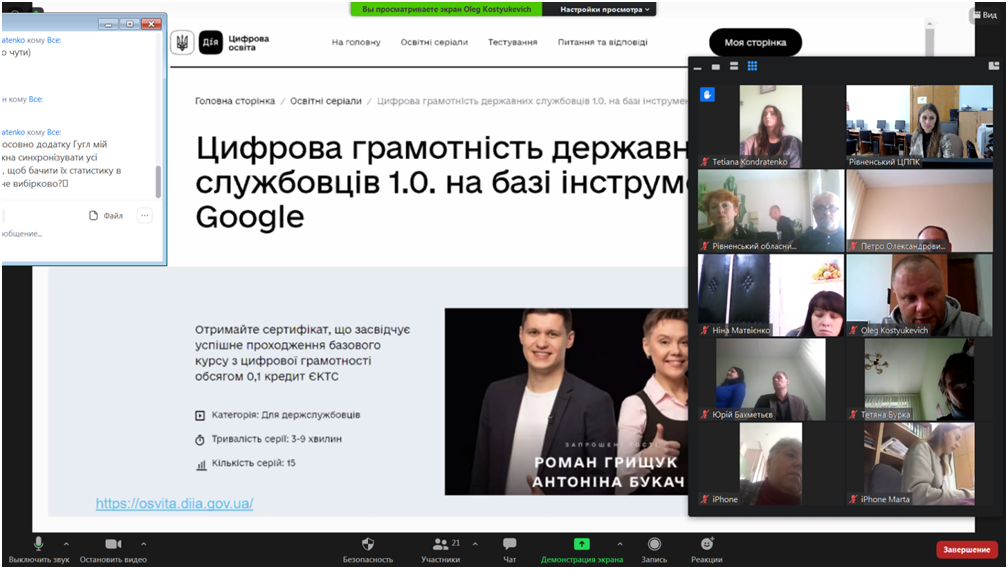Open the Настройки просмотра dropdown

point(606,9)
